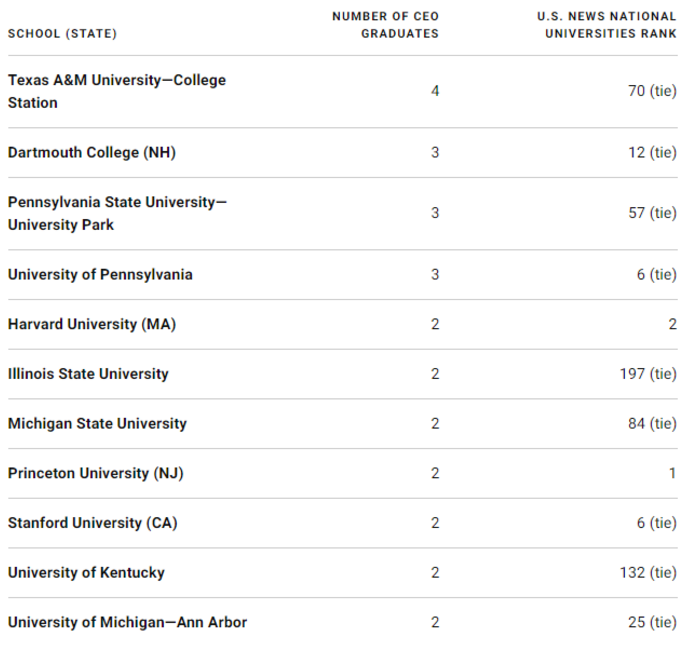Click the Number of CEO Graduates header
692x646 pixels.
385,25
